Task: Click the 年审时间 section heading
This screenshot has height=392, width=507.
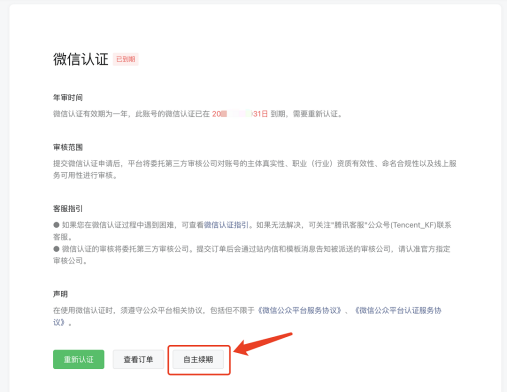Action: (x=68, y=98)
